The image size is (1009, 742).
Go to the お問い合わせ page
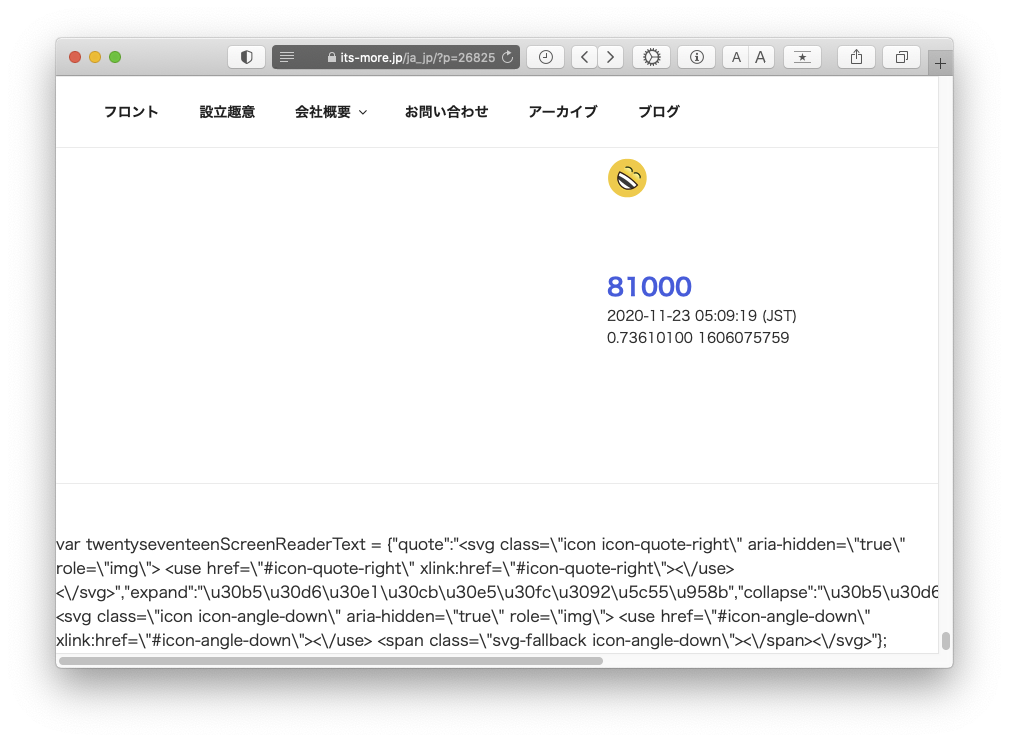click(x=446, y=112)
